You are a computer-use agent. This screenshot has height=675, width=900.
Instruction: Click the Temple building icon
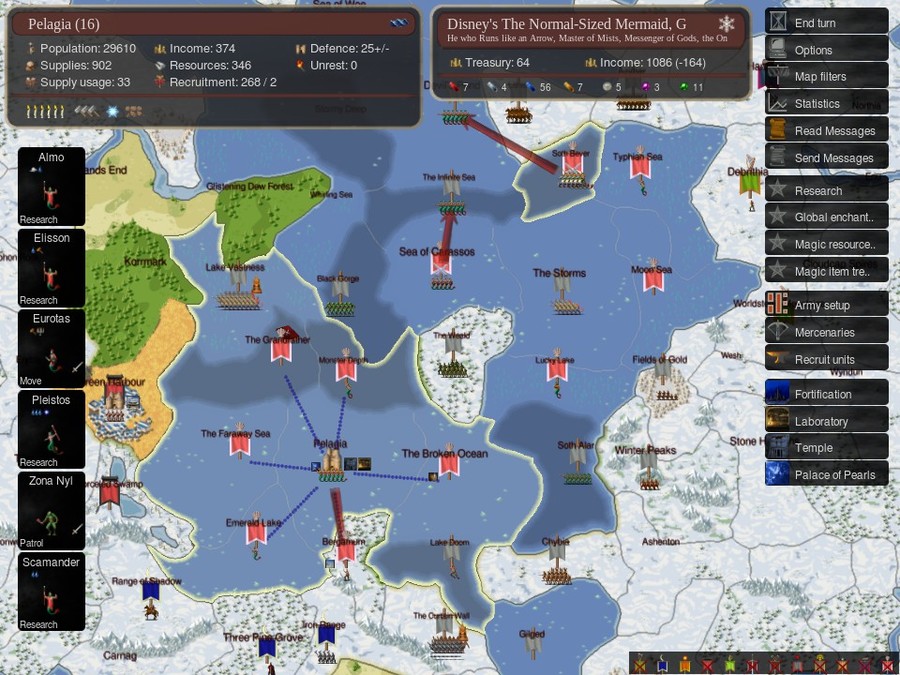click(777, 447)
